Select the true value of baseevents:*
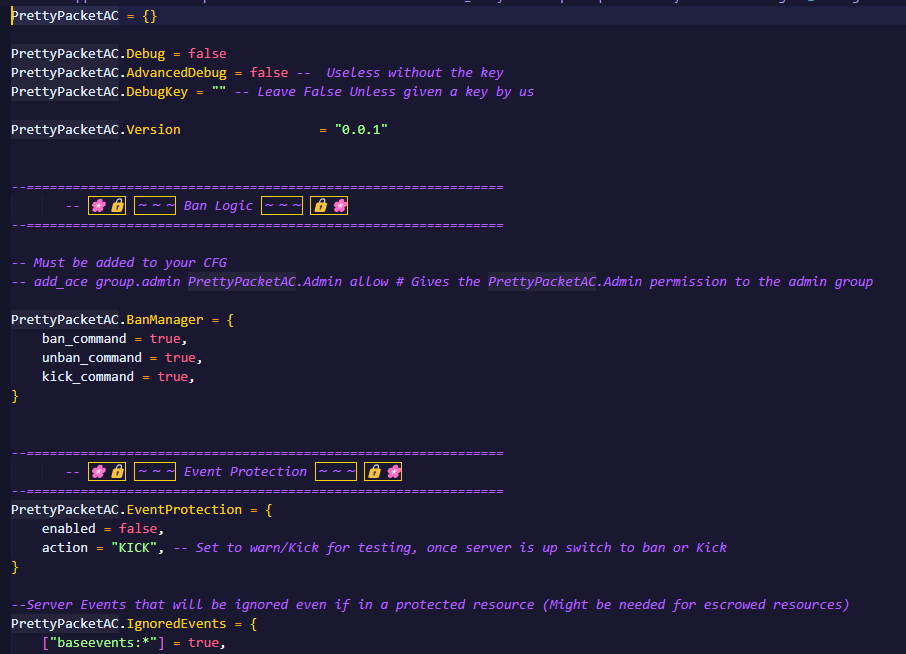The height and width of the screenshot is (654, 906). point(203,643)
